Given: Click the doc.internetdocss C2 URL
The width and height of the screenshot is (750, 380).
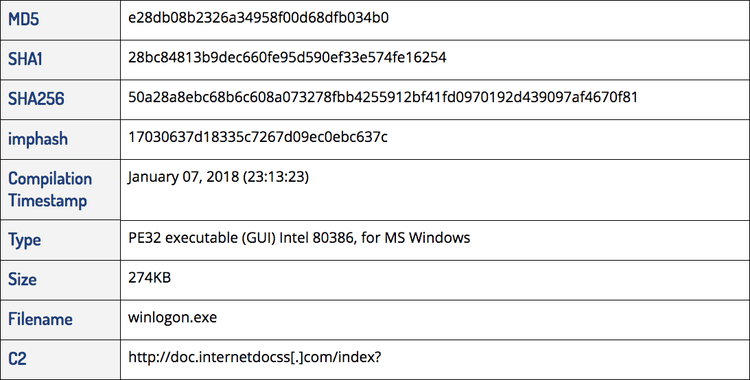Looking at the screenshot, I should click(x=254, y=357).
